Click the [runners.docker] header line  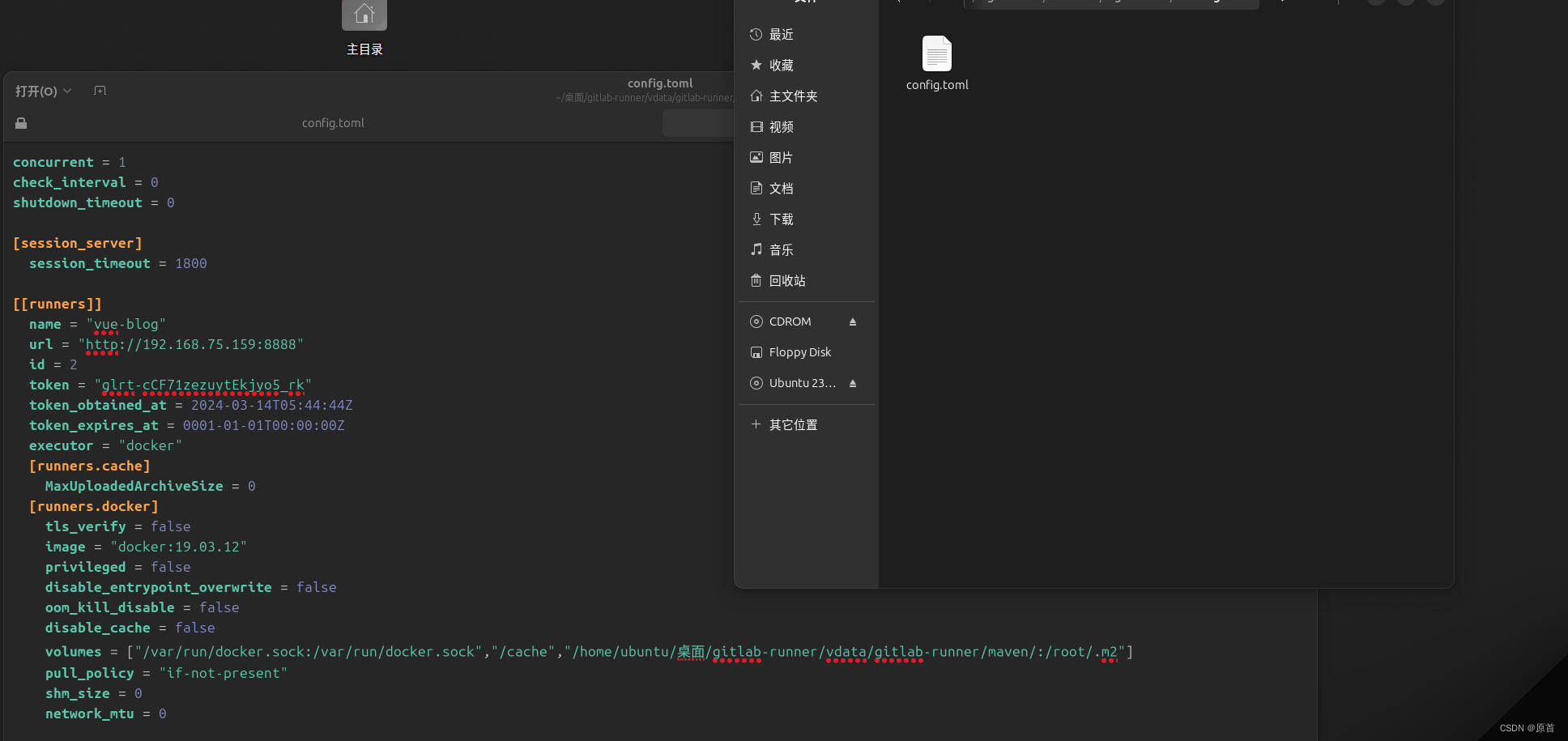[x=94, y=506]
